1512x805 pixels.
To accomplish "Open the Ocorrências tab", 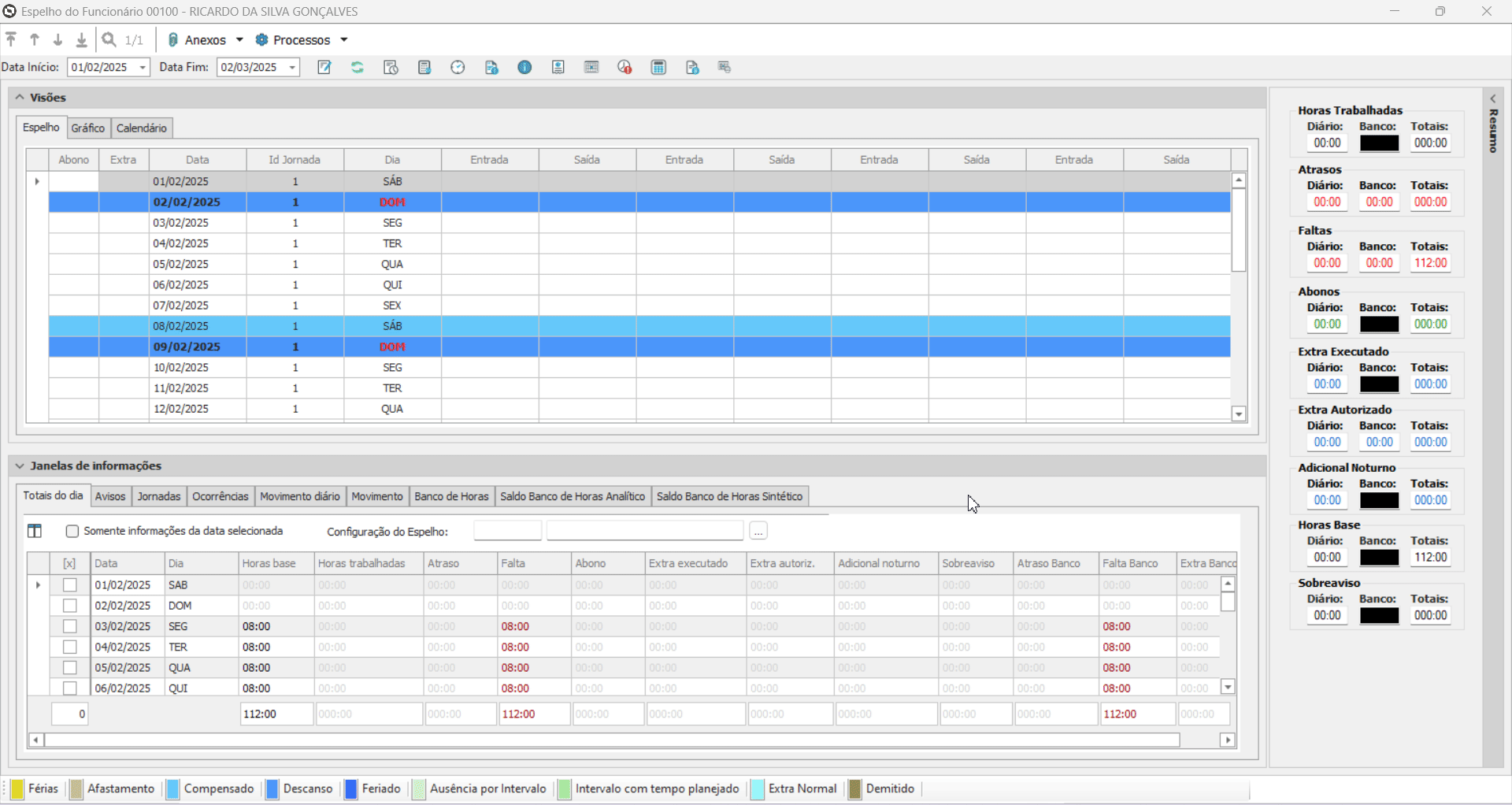I will pos(220,496).
